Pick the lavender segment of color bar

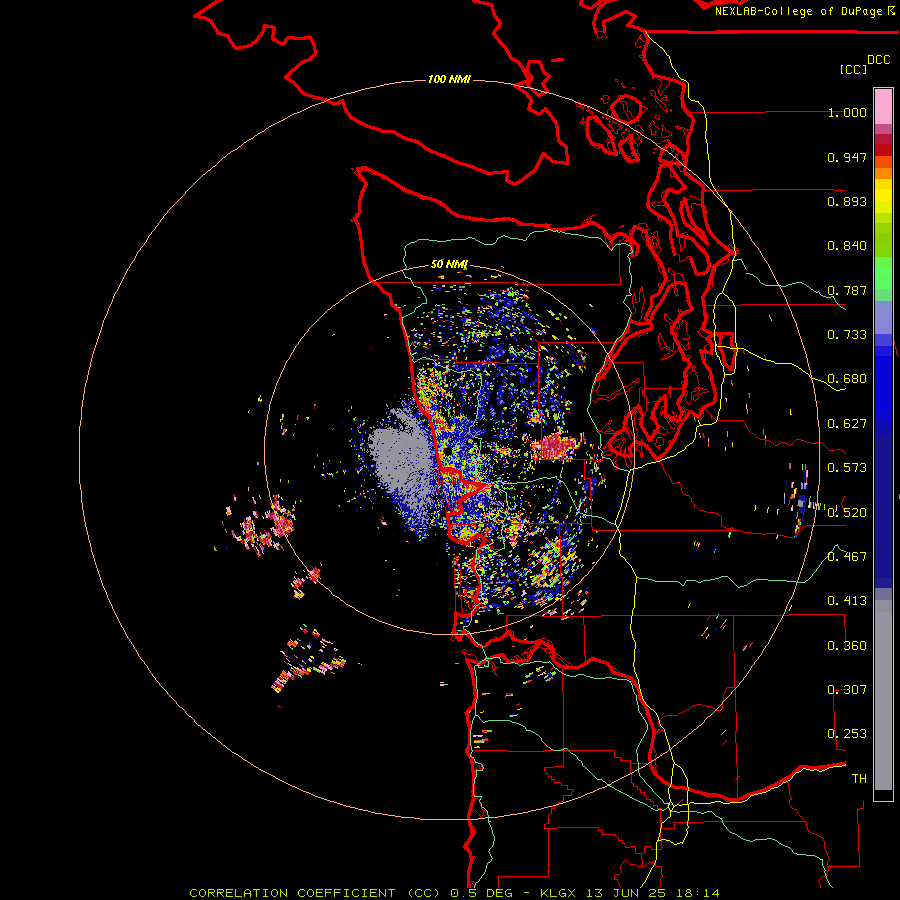(883, 317)
